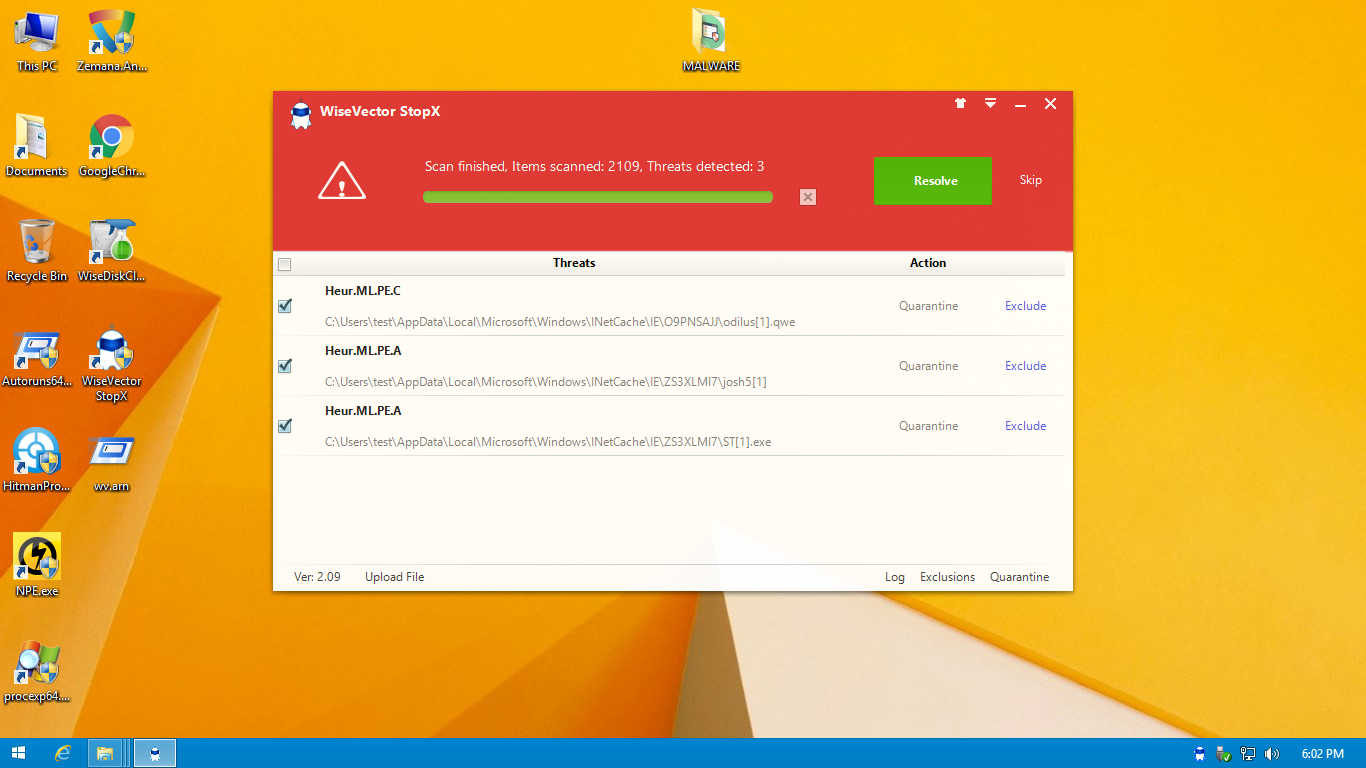
Task: Open the Quarantine list in the footer
Action: (x=1020, y=577)
